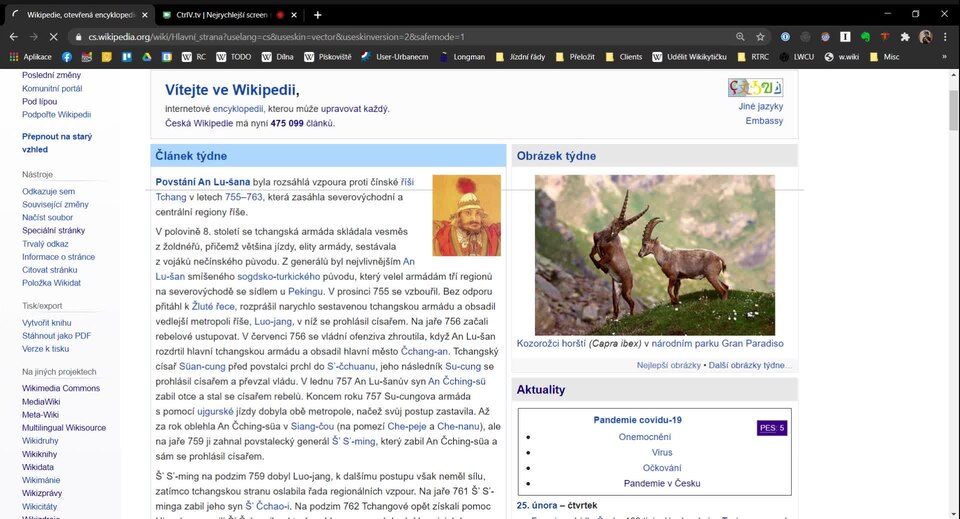Screen dimensions: 960x519
Task: Open the Udělit Wikikytičku bookmark
Action: [689, 57]
